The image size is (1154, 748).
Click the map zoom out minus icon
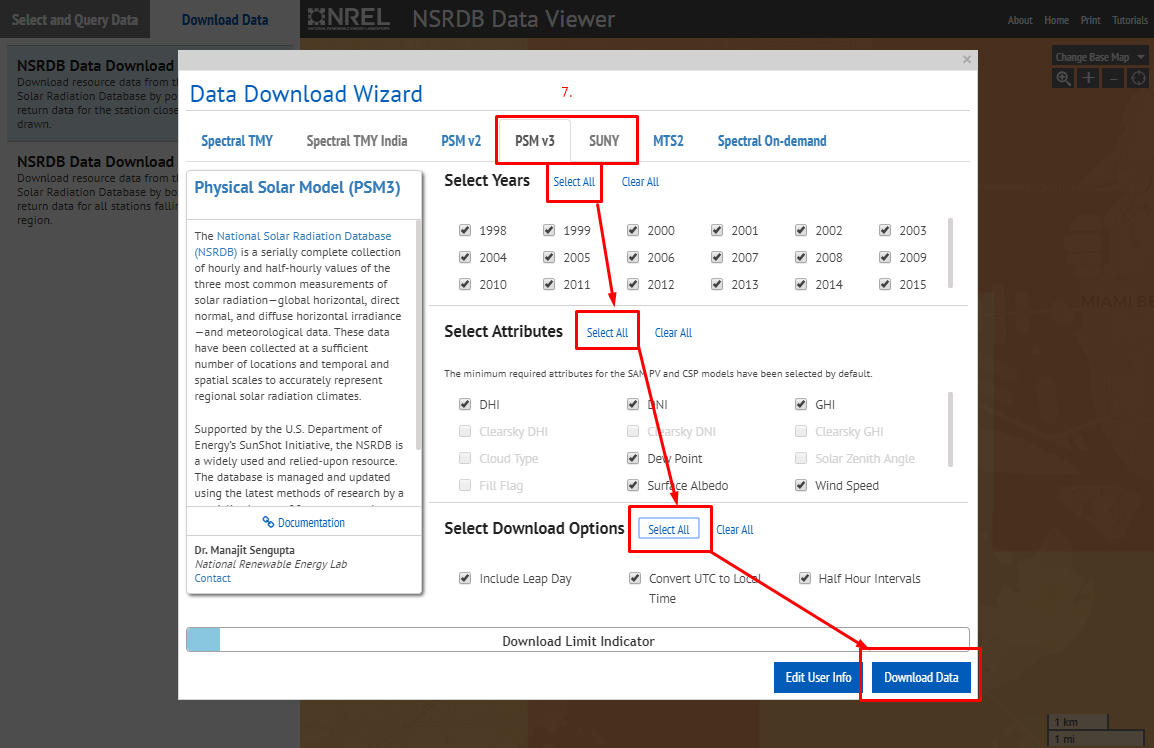pos(1114,78)
